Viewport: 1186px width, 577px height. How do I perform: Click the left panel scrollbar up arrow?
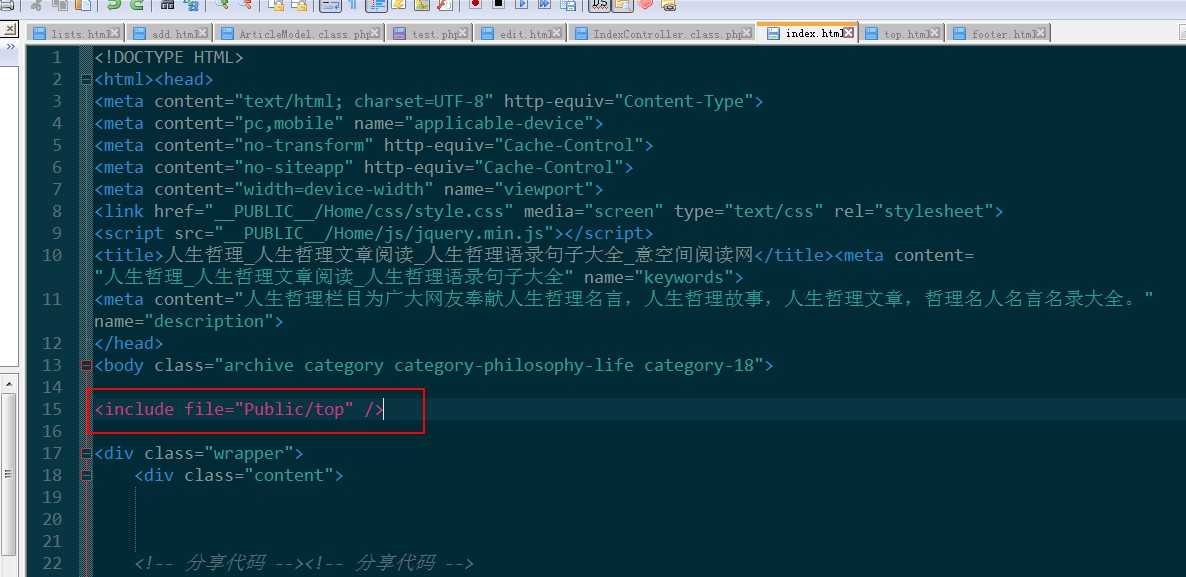pos(9,383)
